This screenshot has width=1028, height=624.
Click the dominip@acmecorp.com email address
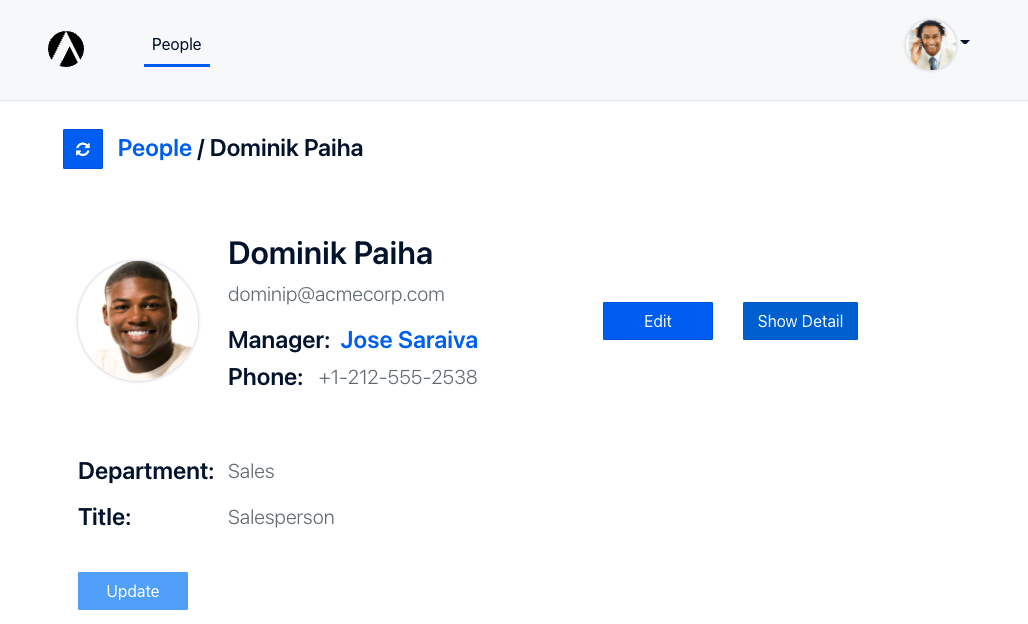click(336, 294)
